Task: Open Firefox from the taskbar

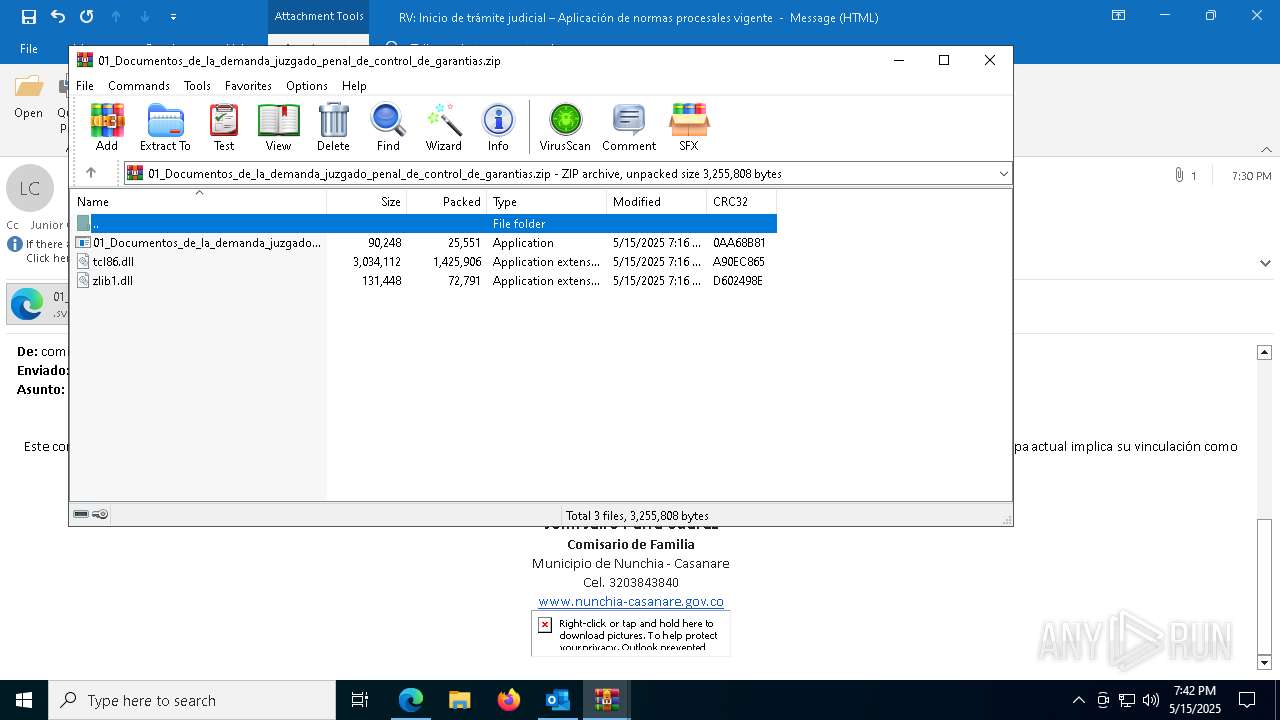Action: pos(509,700)
